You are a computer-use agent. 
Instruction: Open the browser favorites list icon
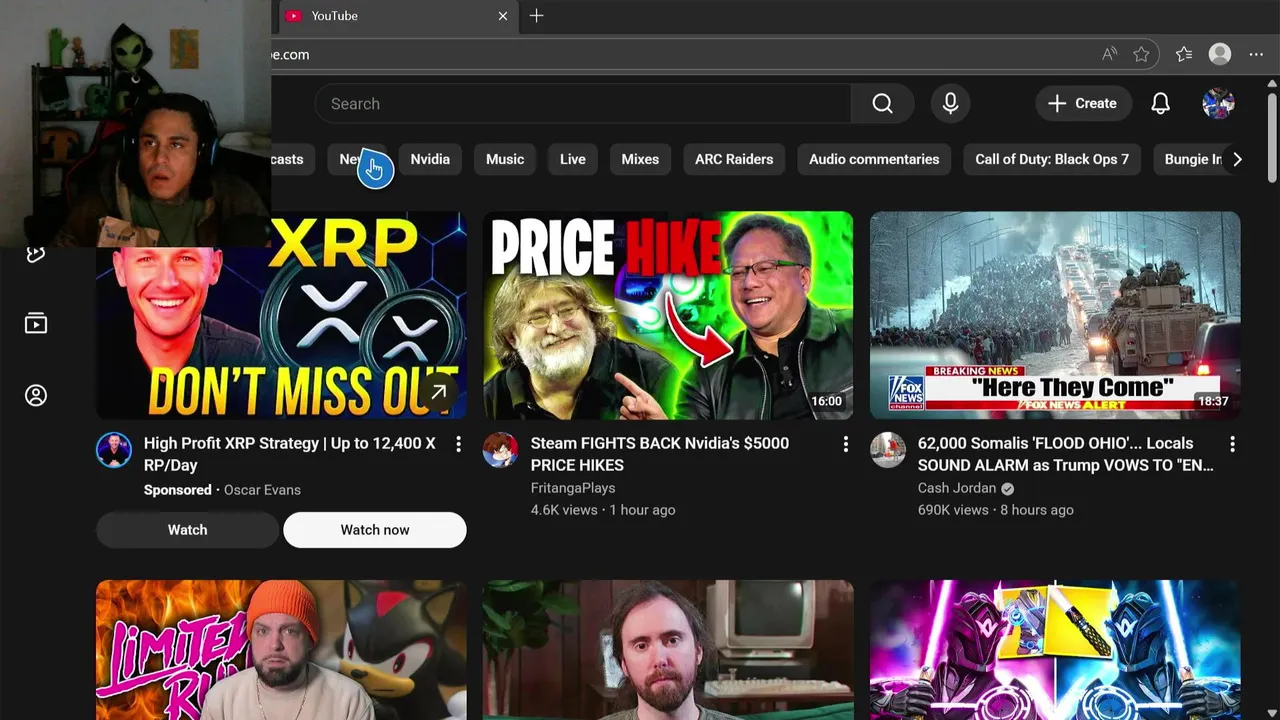click(x=1184, y=55)
